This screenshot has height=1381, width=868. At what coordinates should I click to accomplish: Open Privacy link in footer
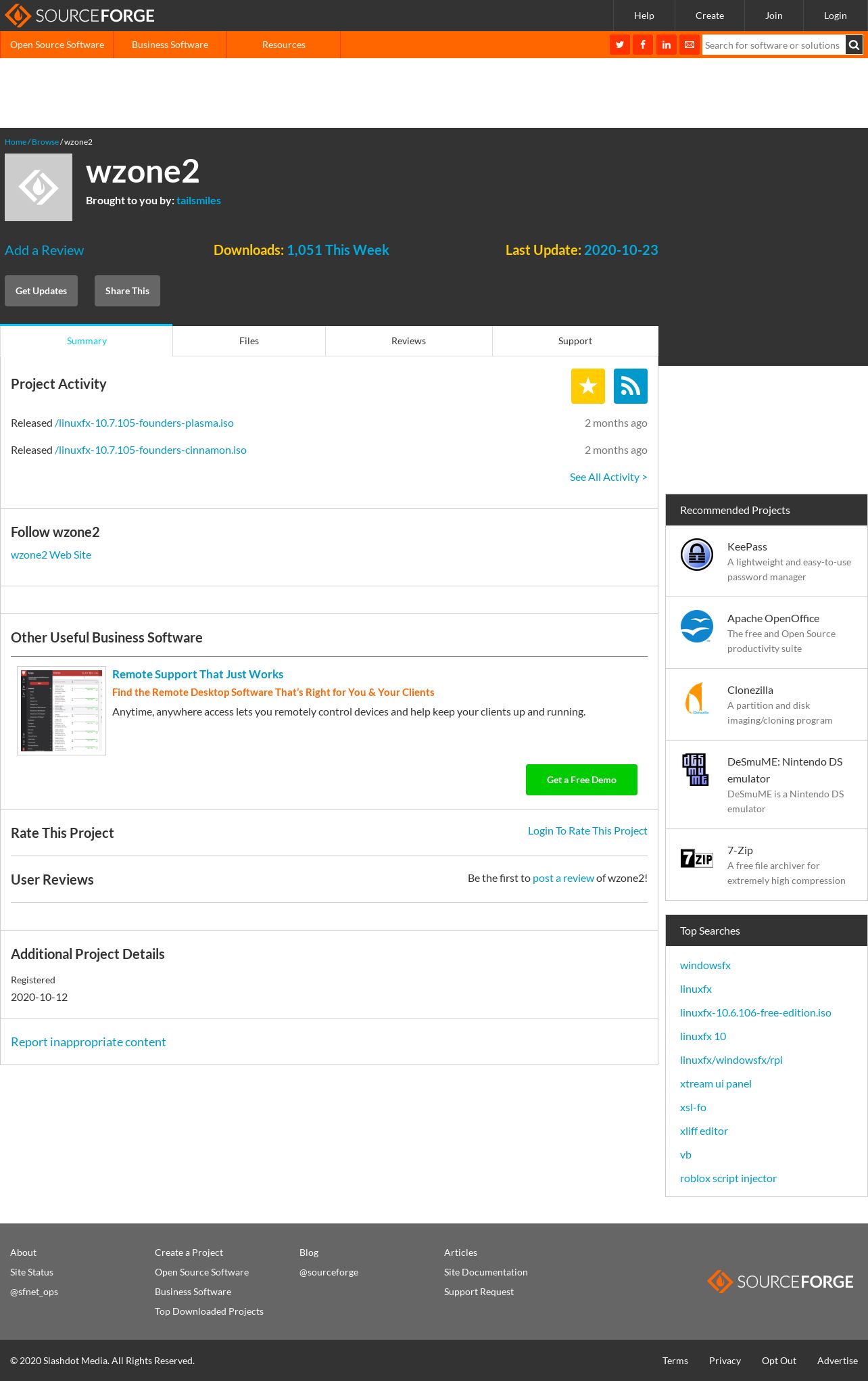(x=725, y=1361)
